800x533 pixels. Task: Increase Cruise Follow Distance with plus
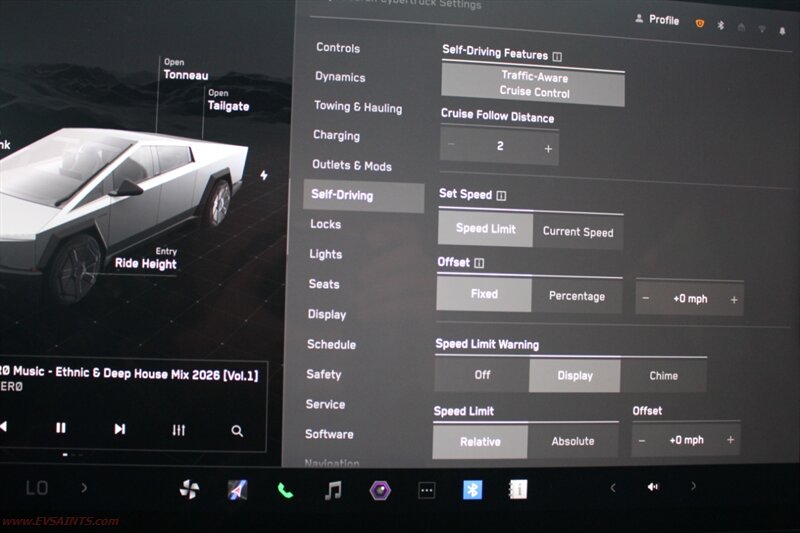coord(548,148)
